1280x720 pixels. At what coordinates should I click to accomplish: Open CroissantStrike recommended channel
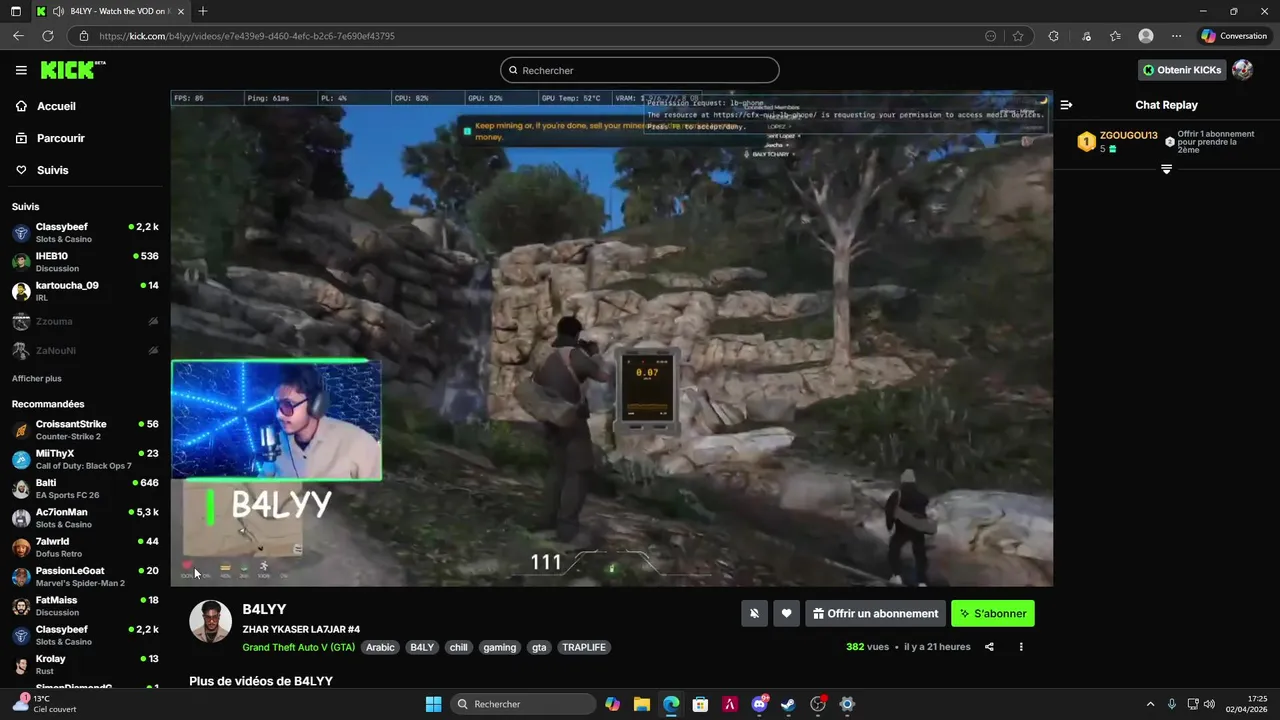tap(85, 430)
